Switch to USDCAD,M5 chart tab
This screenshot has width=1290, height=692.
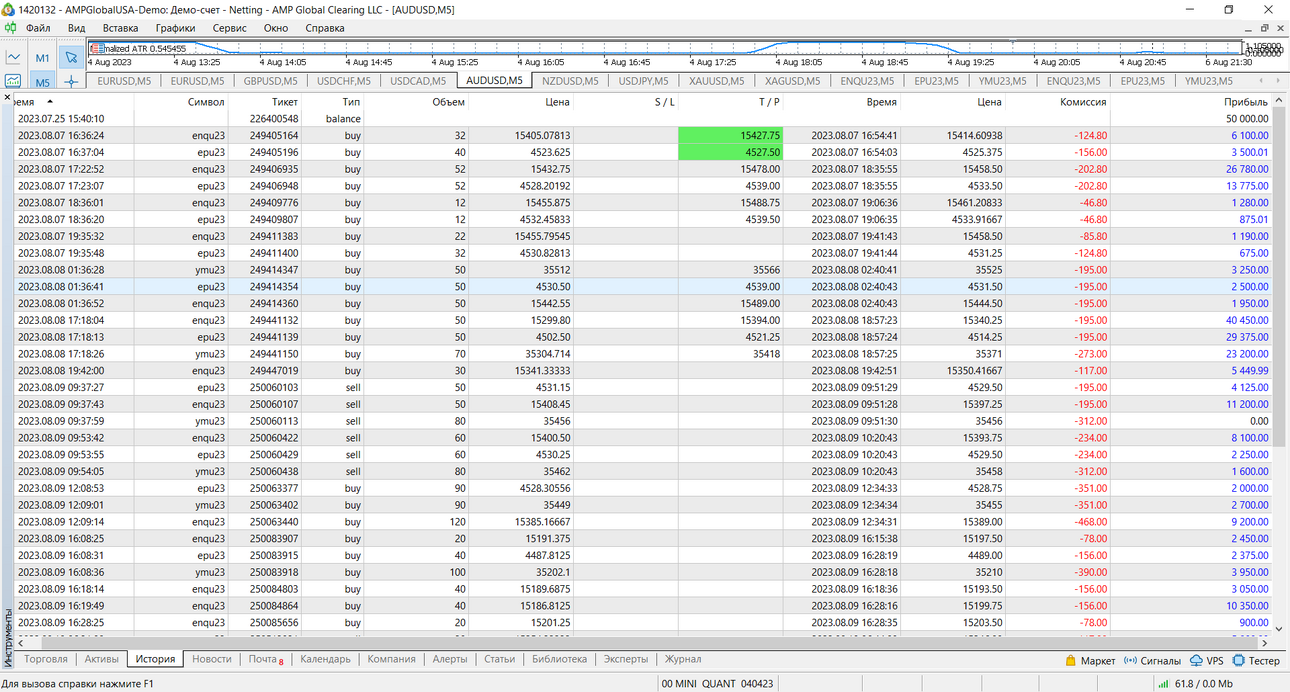[x=418, y=81]
